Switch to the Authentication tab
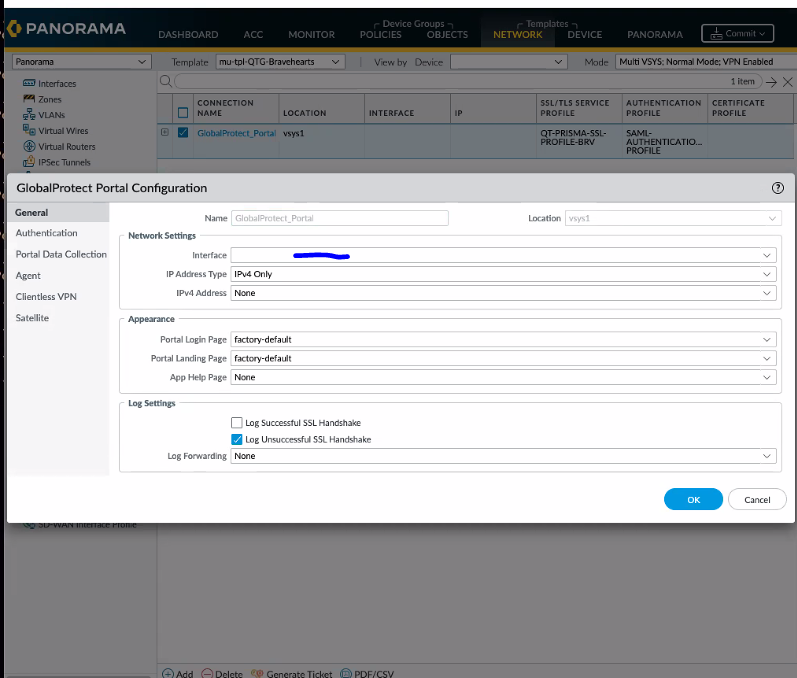This screenshot has width=797, height=678. 46,233
